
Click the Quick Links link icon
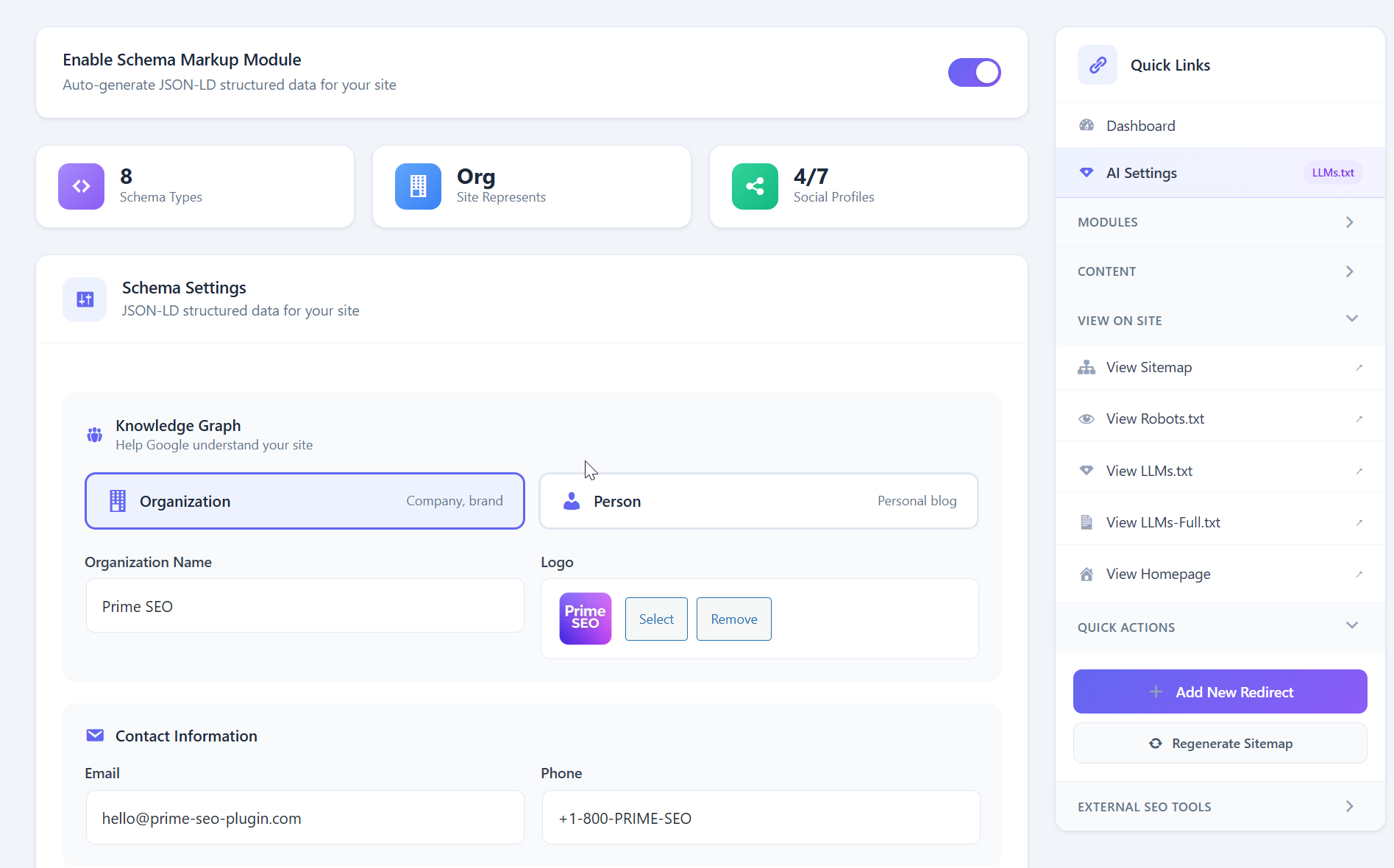tap(1097, 65)
